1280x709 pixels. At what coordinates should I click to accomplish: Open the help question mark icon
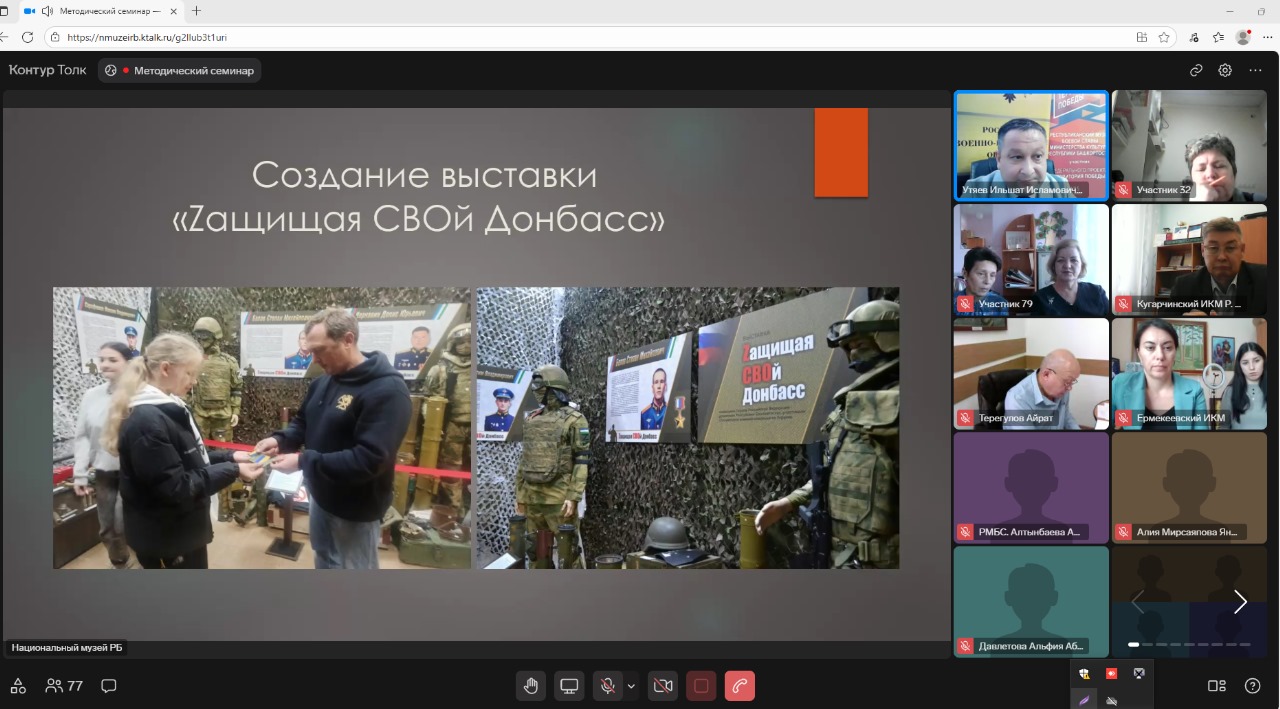1252,686
